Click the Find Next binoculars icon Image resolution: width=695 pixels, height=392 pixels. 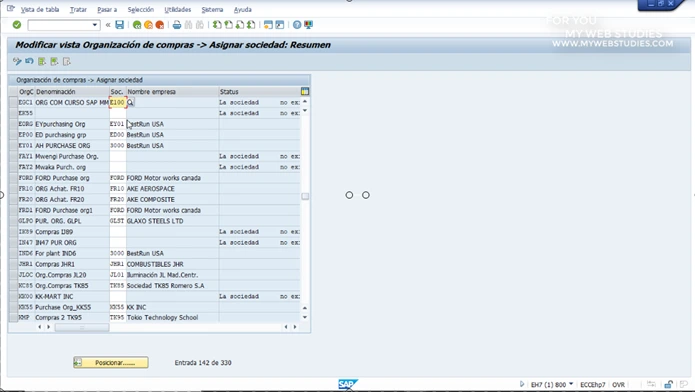200,25
